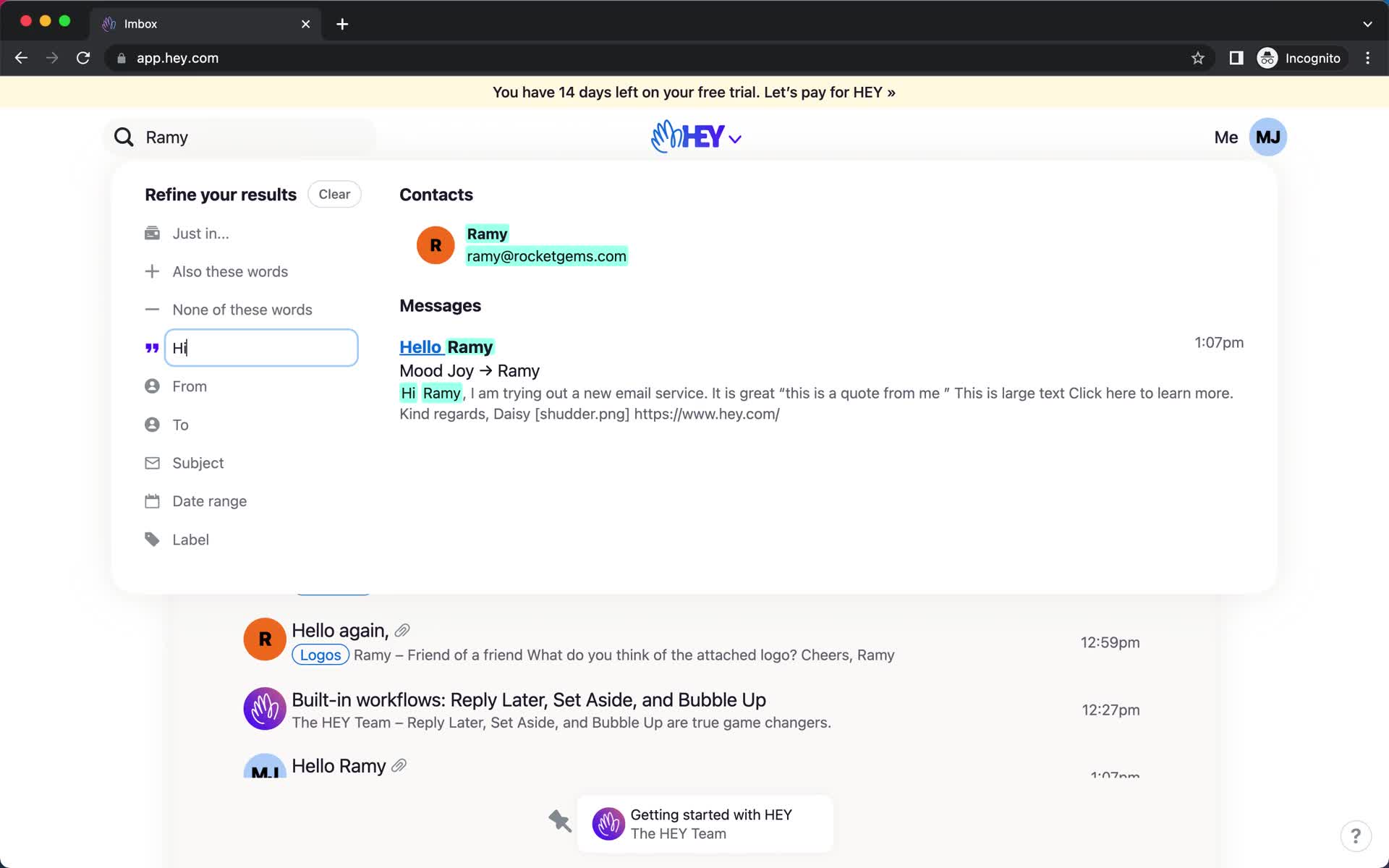Click paperclip icon beside Hello Ramy
Screen dimensions: 1389x868
pos(399,766)
